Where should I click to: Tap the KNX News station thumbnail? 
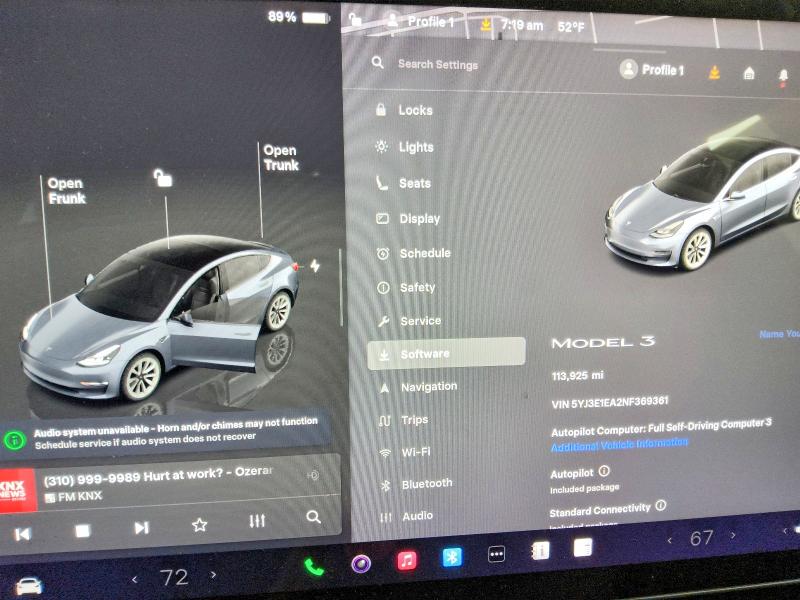pyautogui.click(x=18, y=491)
